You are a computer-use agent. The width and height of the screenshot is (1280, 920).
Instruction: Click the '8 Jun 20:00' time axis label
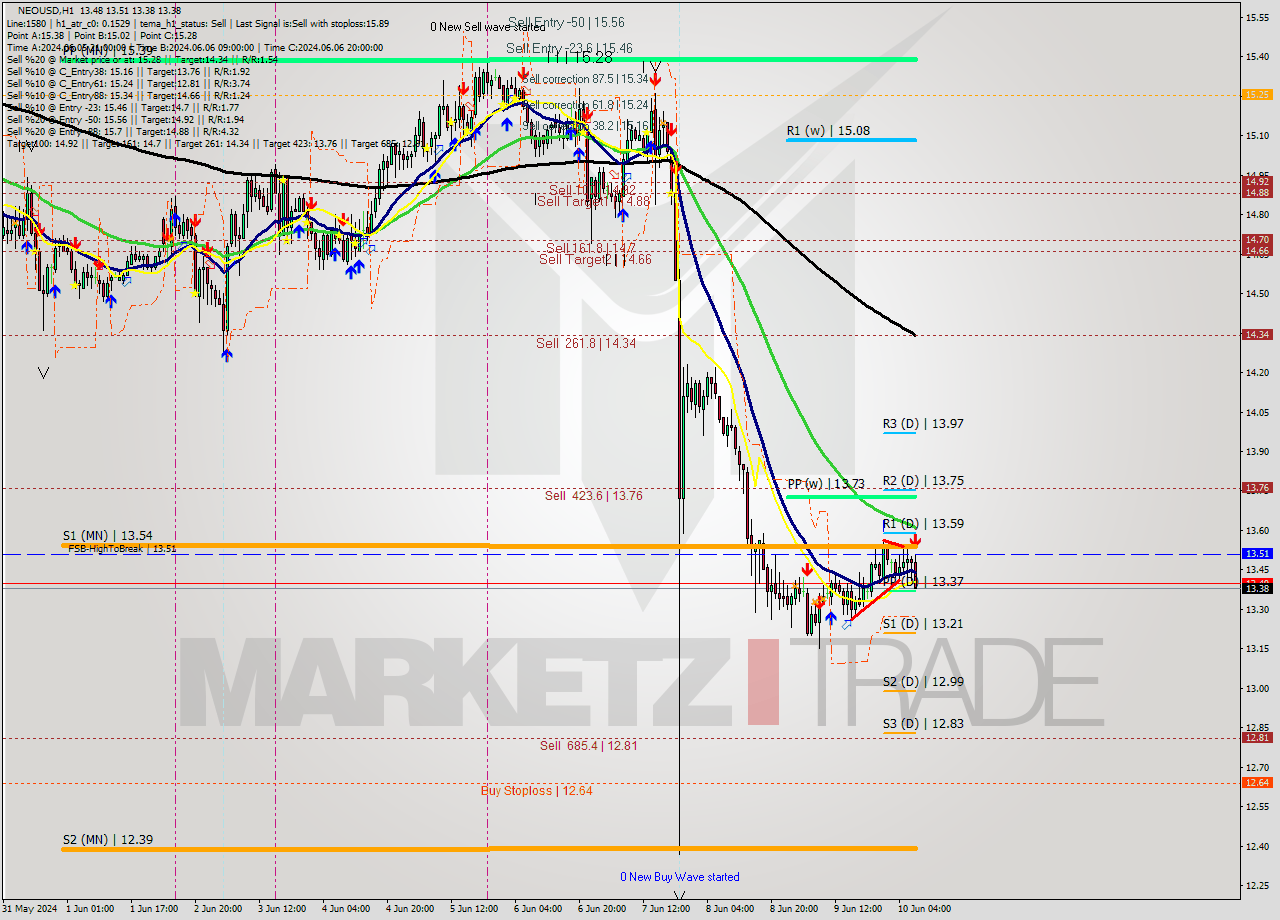793,909
